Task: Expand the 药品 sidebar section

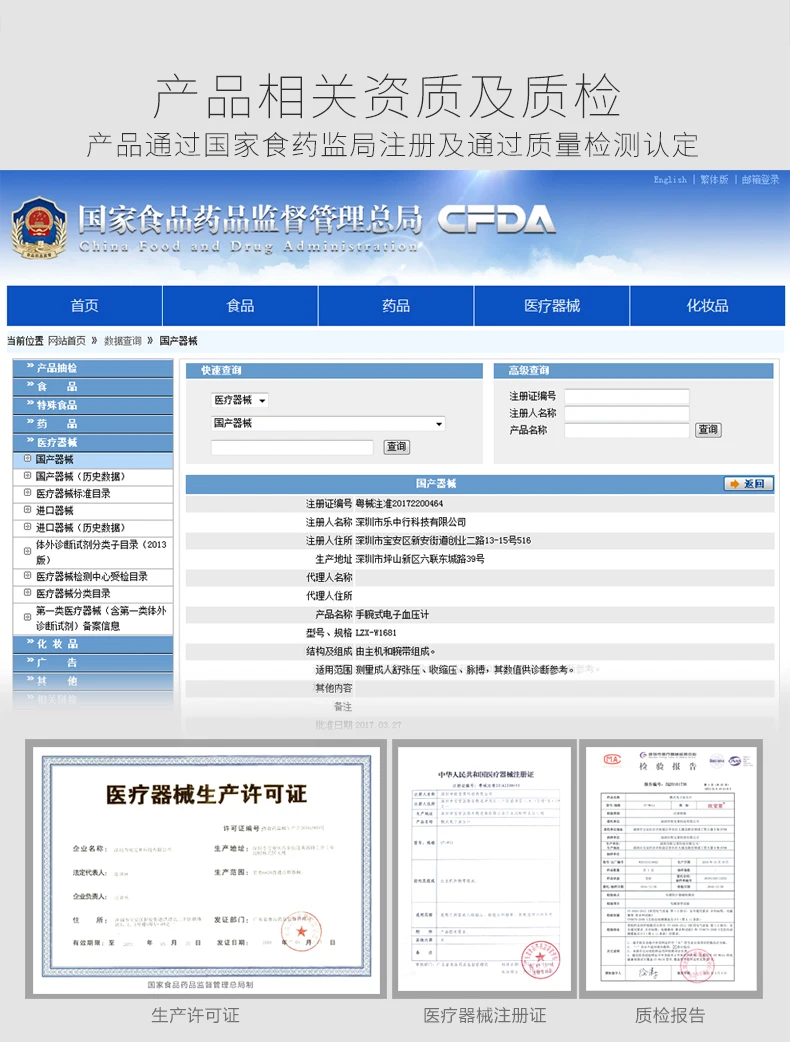Action: (x=93, y=424)
